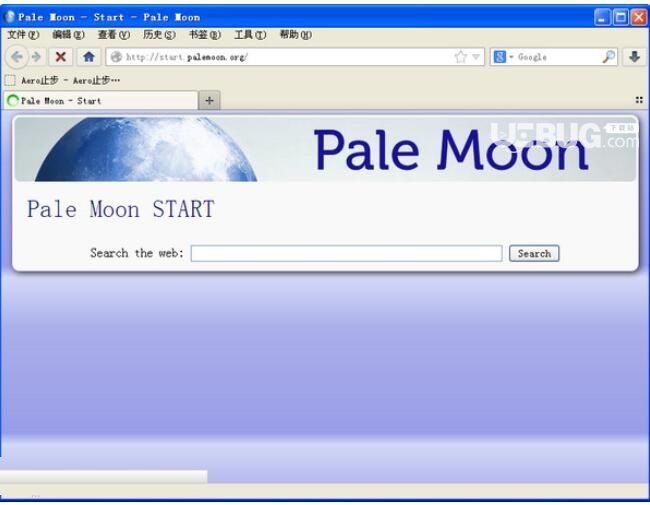Bookmark this page with the star icon
The image size is (650, 505).
click(x=461, y=57)
